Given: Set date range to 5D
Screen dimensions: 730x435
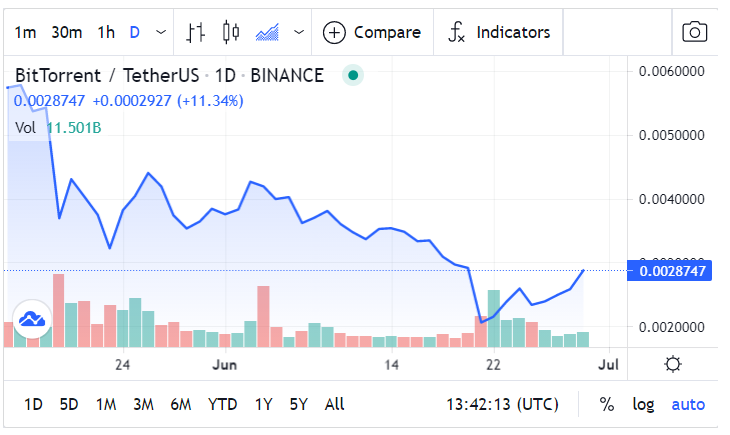Looking at the screenshot, I should (x=69, y=404).
